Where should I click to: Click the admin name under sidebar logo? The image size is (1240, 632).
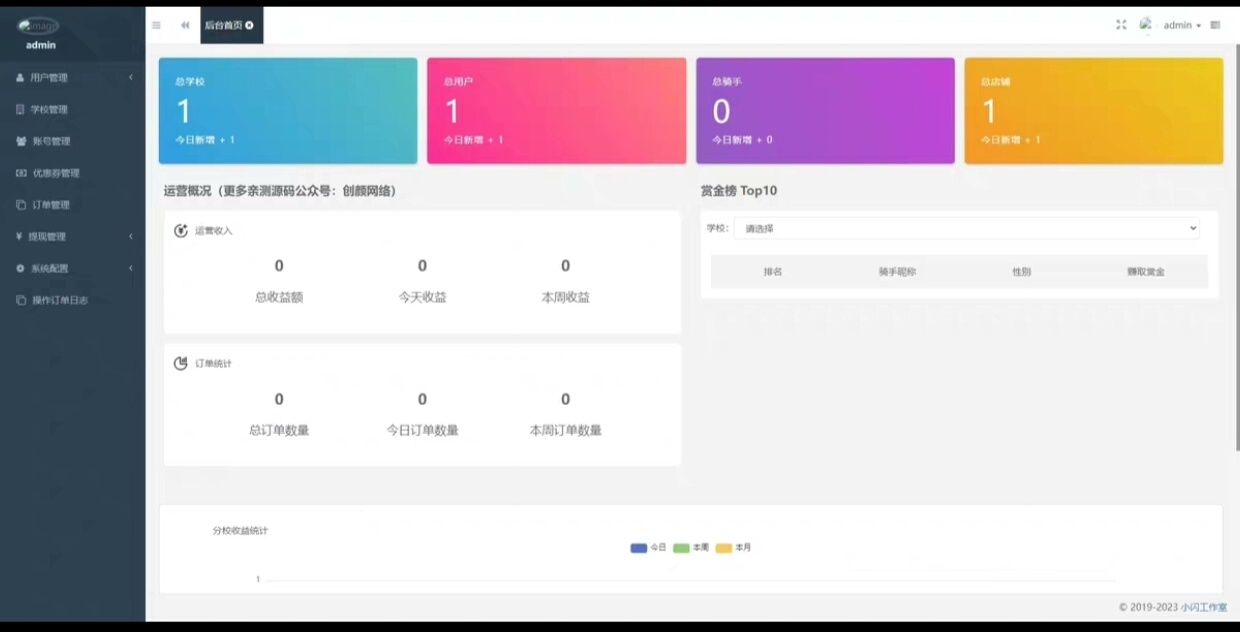41,45
